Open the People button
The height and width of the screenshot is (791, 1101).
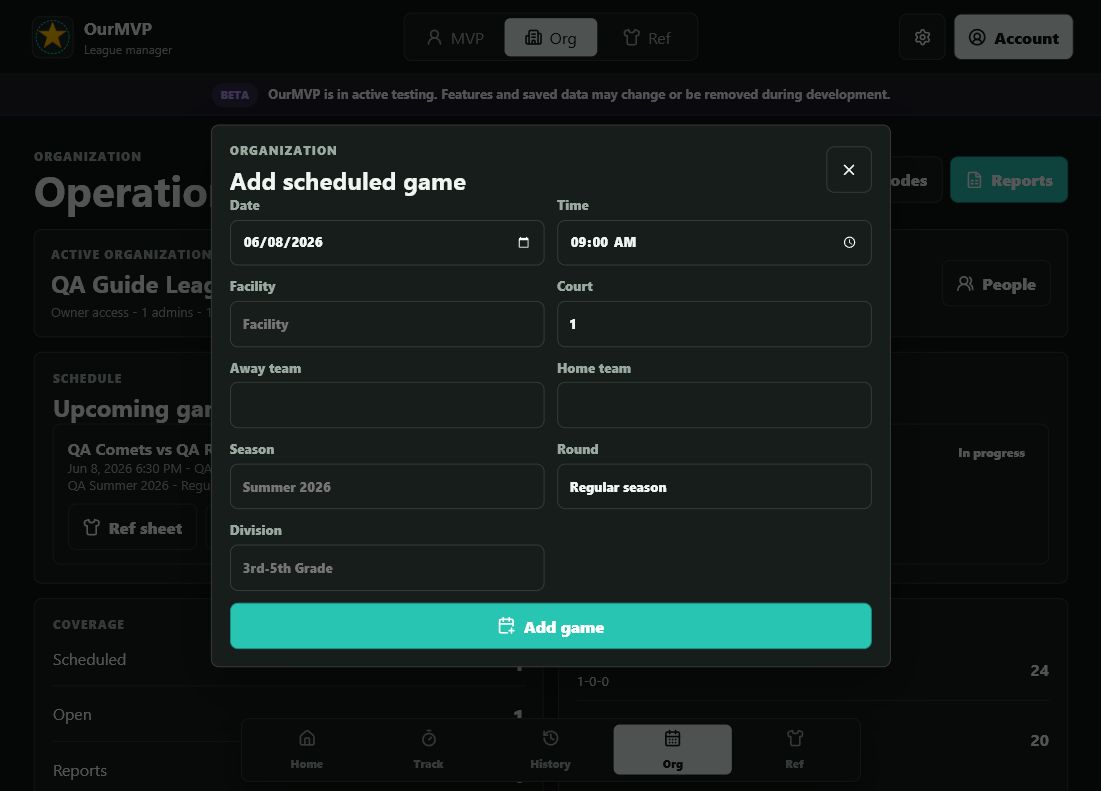(996, 284)
